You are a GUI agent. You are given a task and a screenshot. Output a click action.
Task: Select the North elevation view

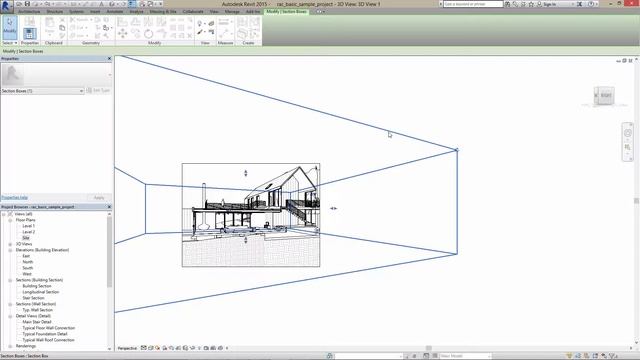pos(28,262)
